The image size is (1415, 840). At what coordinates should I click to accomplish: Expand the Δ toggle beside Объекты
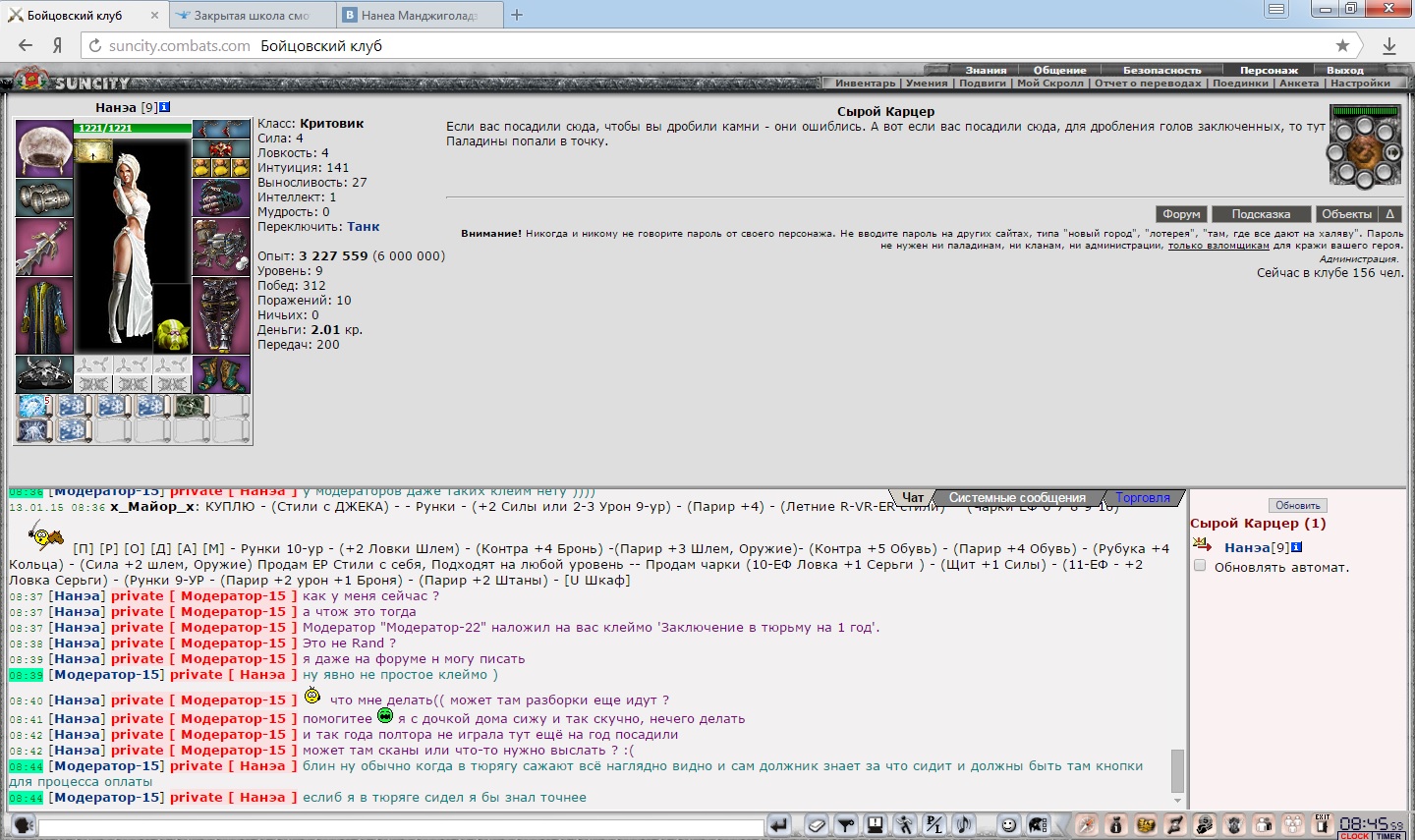coord(1389,214)
